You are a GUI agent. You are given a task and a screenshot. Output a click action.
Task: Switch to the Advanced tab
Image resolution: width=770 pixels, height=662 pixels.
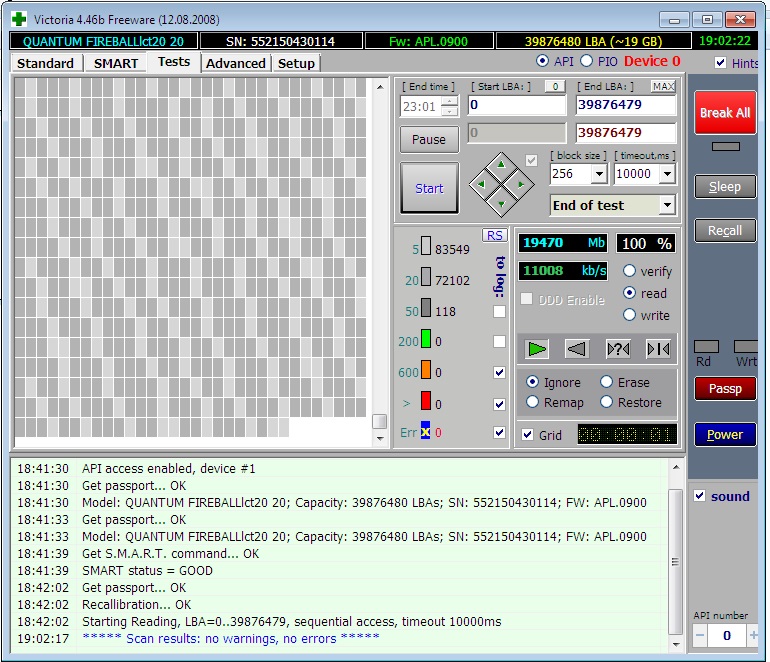(x=236, y=63)
